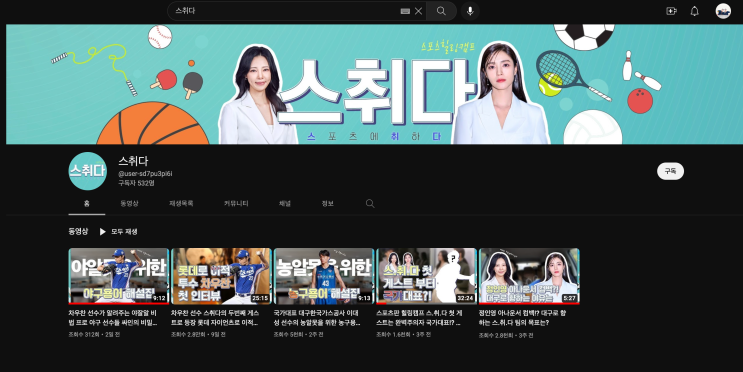Click title 스포츠판 힐링캠프 스.취.다 첫 게스트
743x372 pixels.
[x=419, y=318]
